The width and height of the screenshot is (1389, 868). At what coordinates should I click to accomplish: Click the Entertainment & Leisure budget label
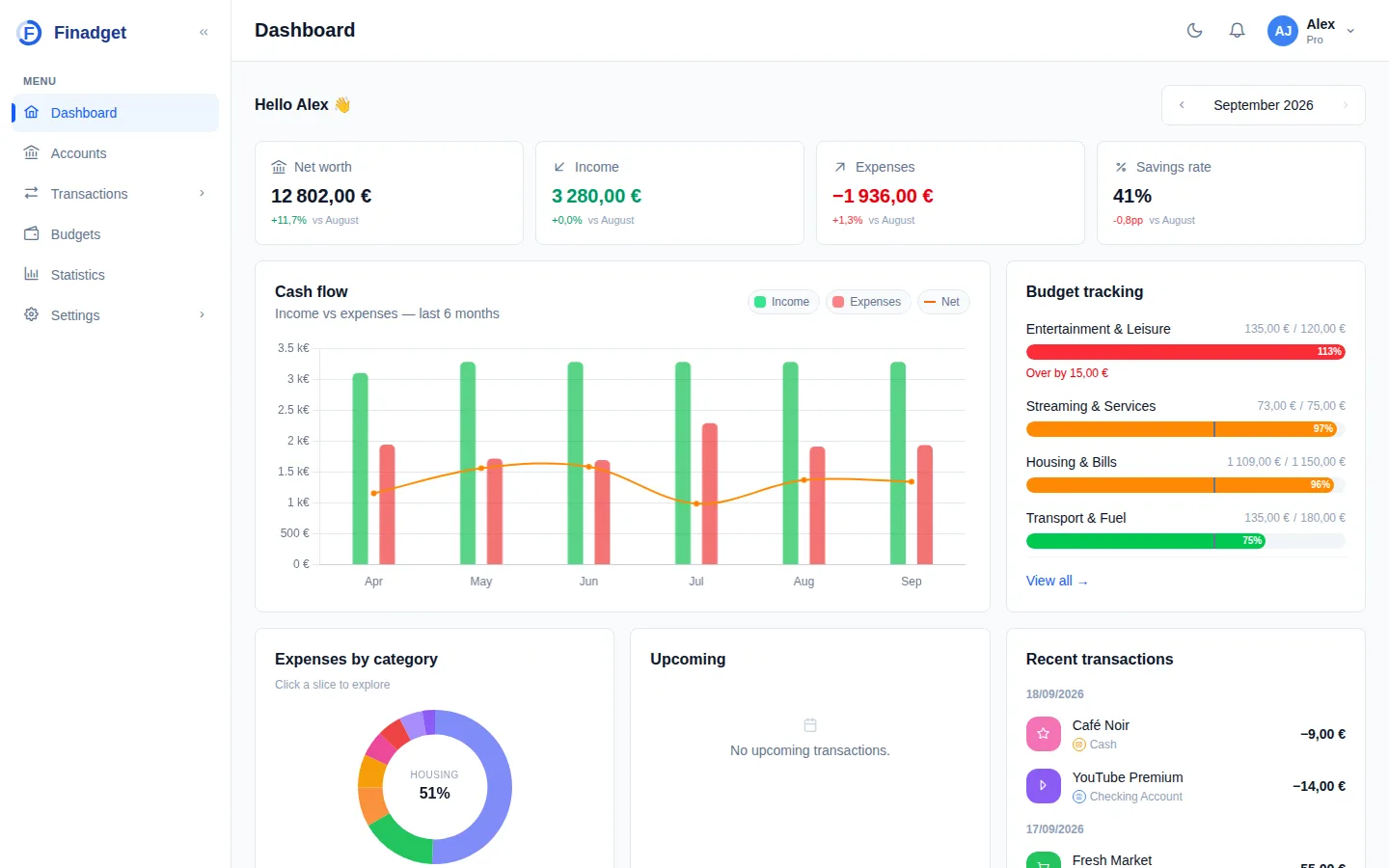(x=1098, y=329)
